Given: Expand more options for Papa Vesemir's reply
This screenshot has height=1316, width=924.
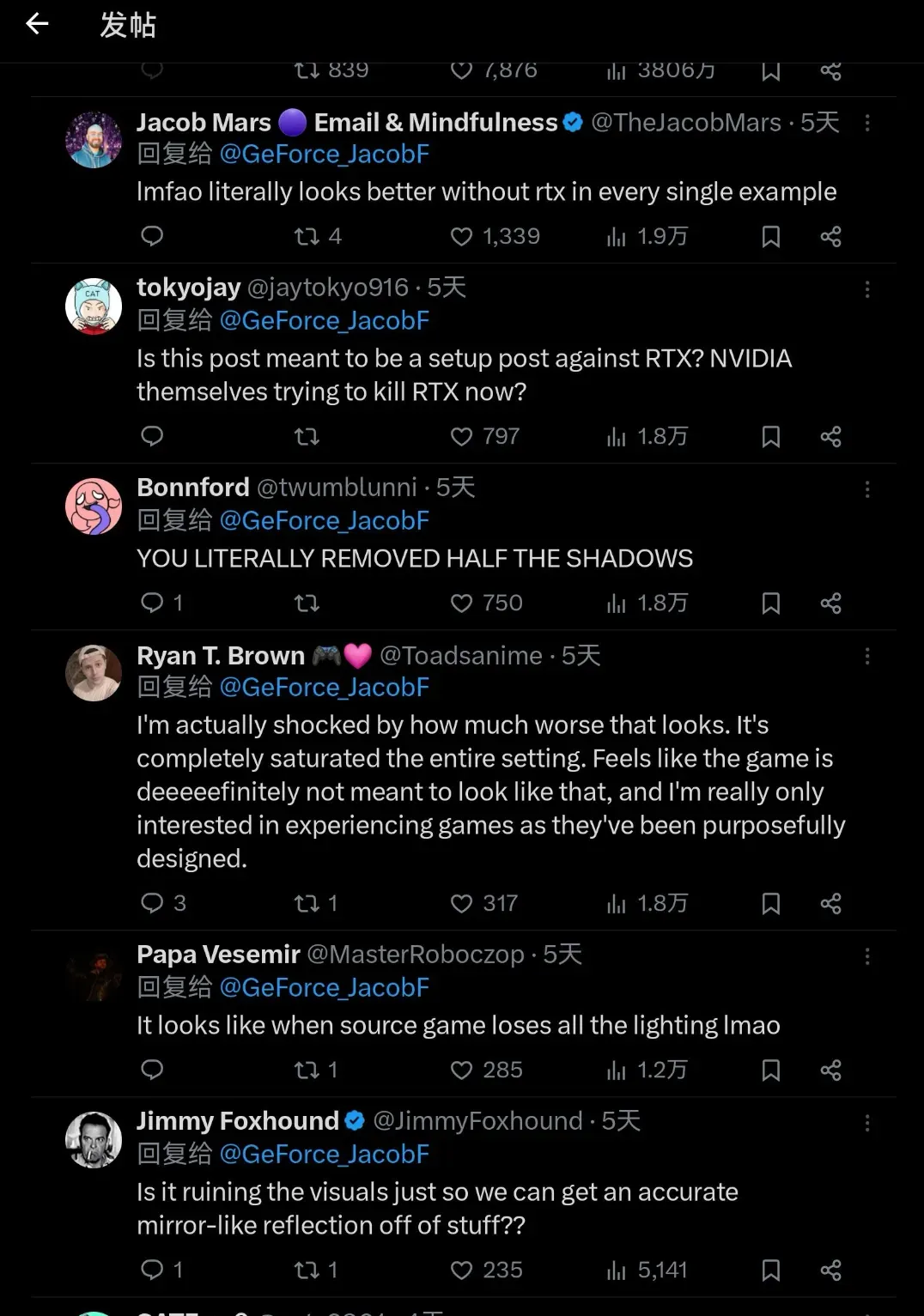Looking at the screenshot, I should (867, 956).
